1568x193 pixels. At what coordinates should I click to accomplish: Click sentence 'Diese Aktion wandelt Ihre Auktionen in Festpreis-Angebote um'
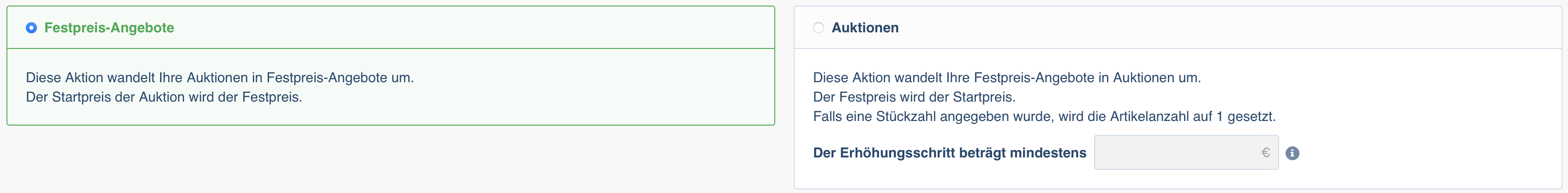pyautogui.click(x=220, y=77)
